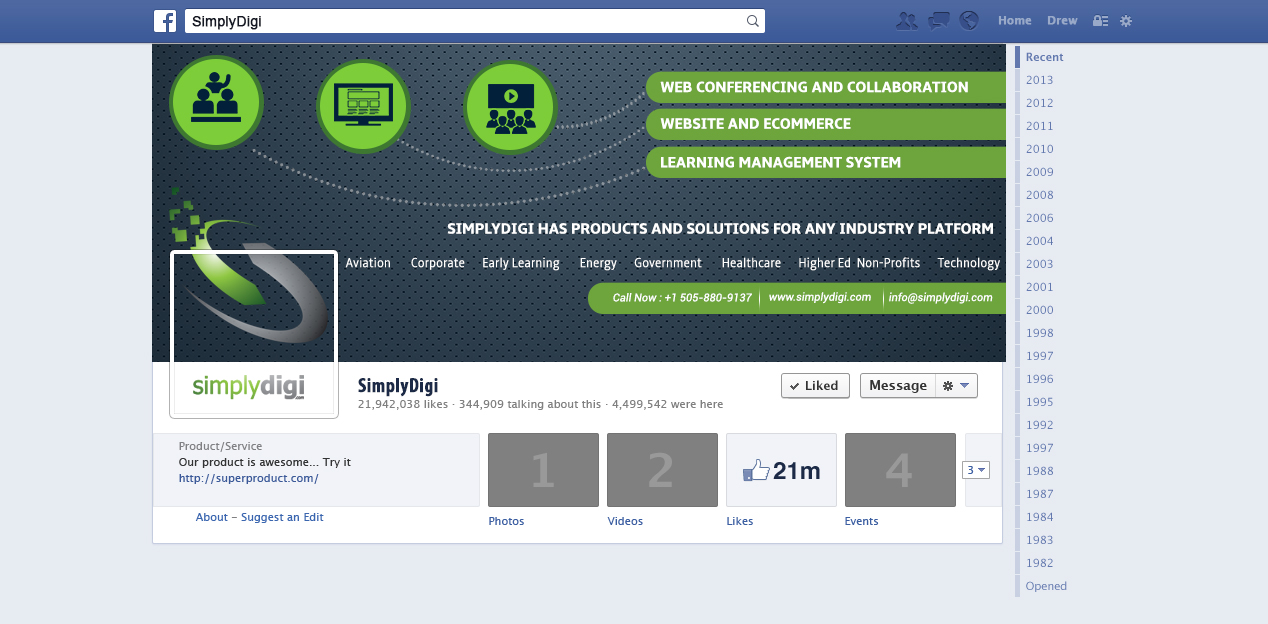Open the superproduct.com link
The width and height of the screenshot is (1268, 624).
248,478
